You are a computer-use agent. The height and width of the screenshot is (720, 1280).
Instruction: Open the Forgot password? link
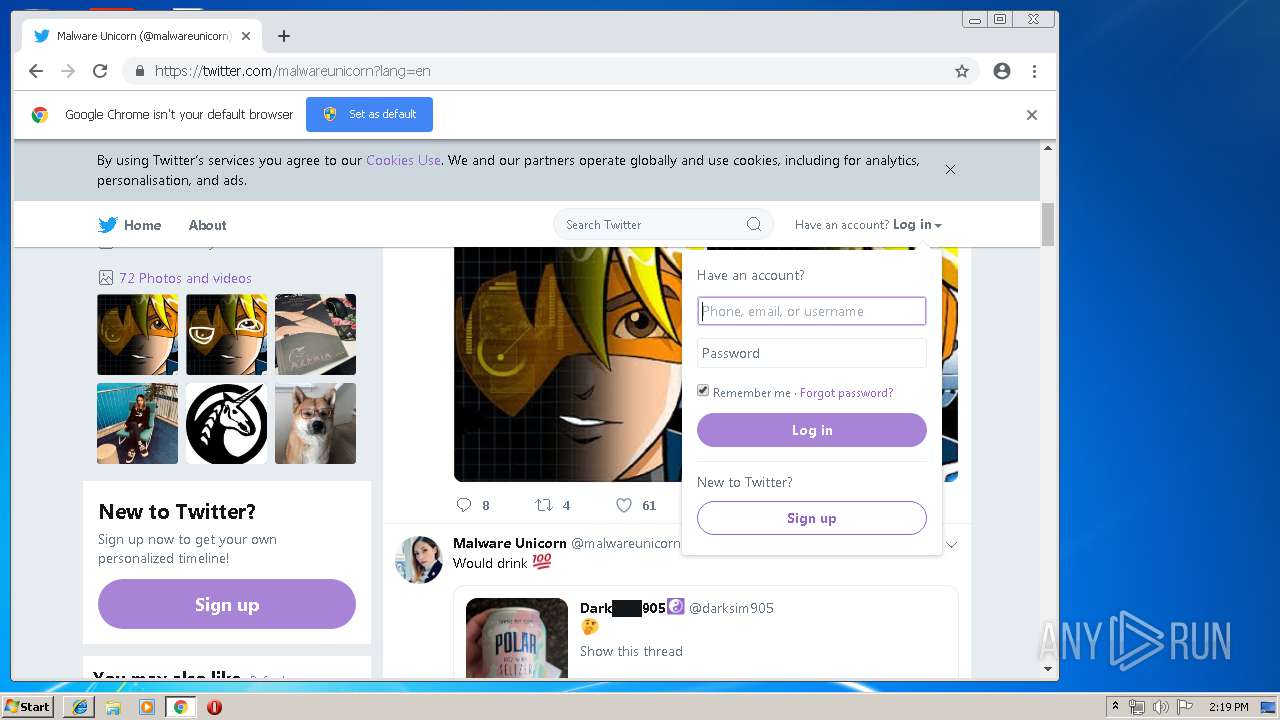(x=846, y=393)
